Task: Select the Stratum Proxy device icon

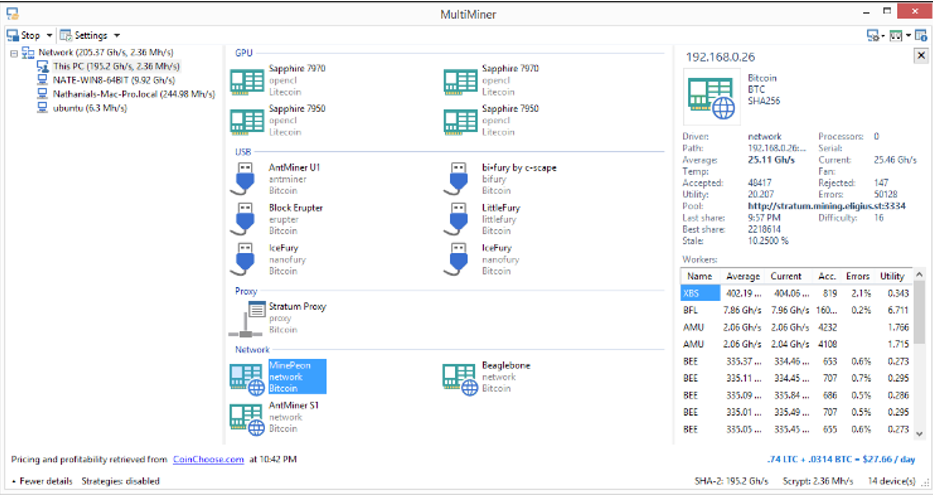Action: 248,318
